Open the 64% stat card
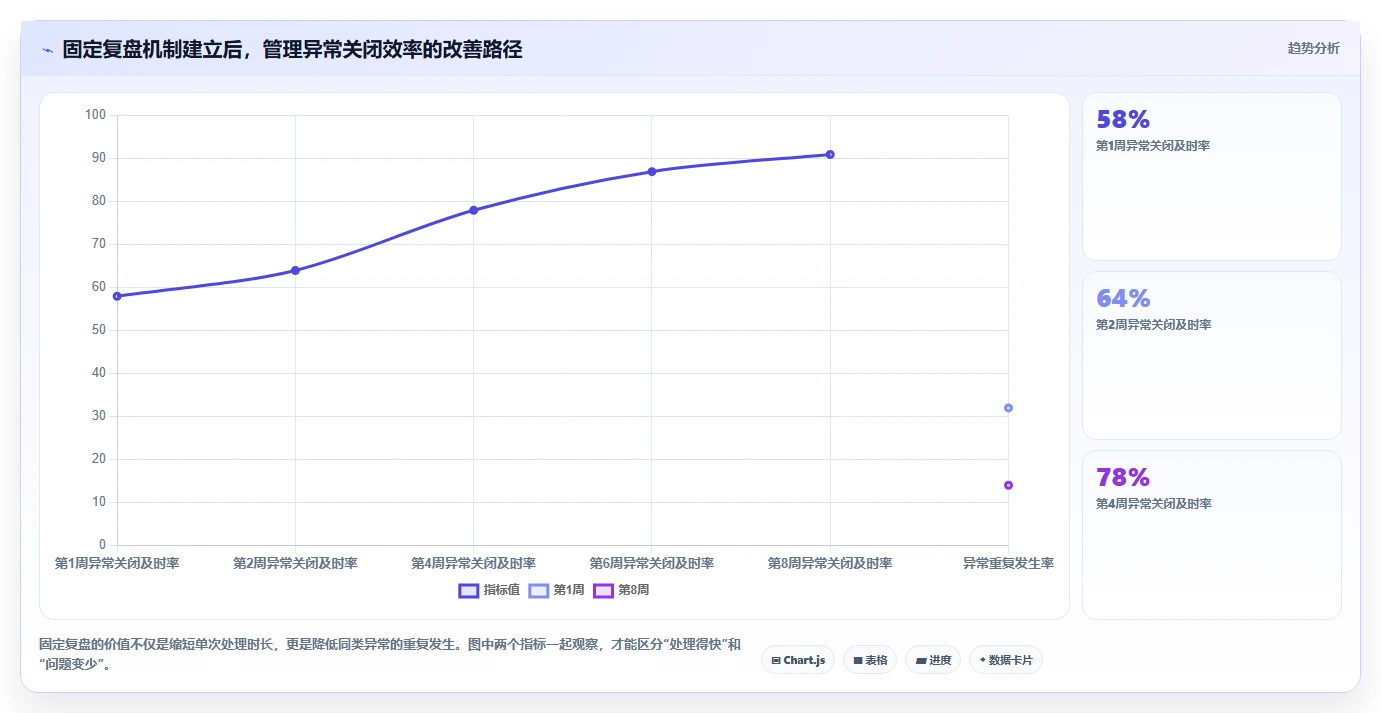The image size is (1381, 713). (x=1211, y=355)
